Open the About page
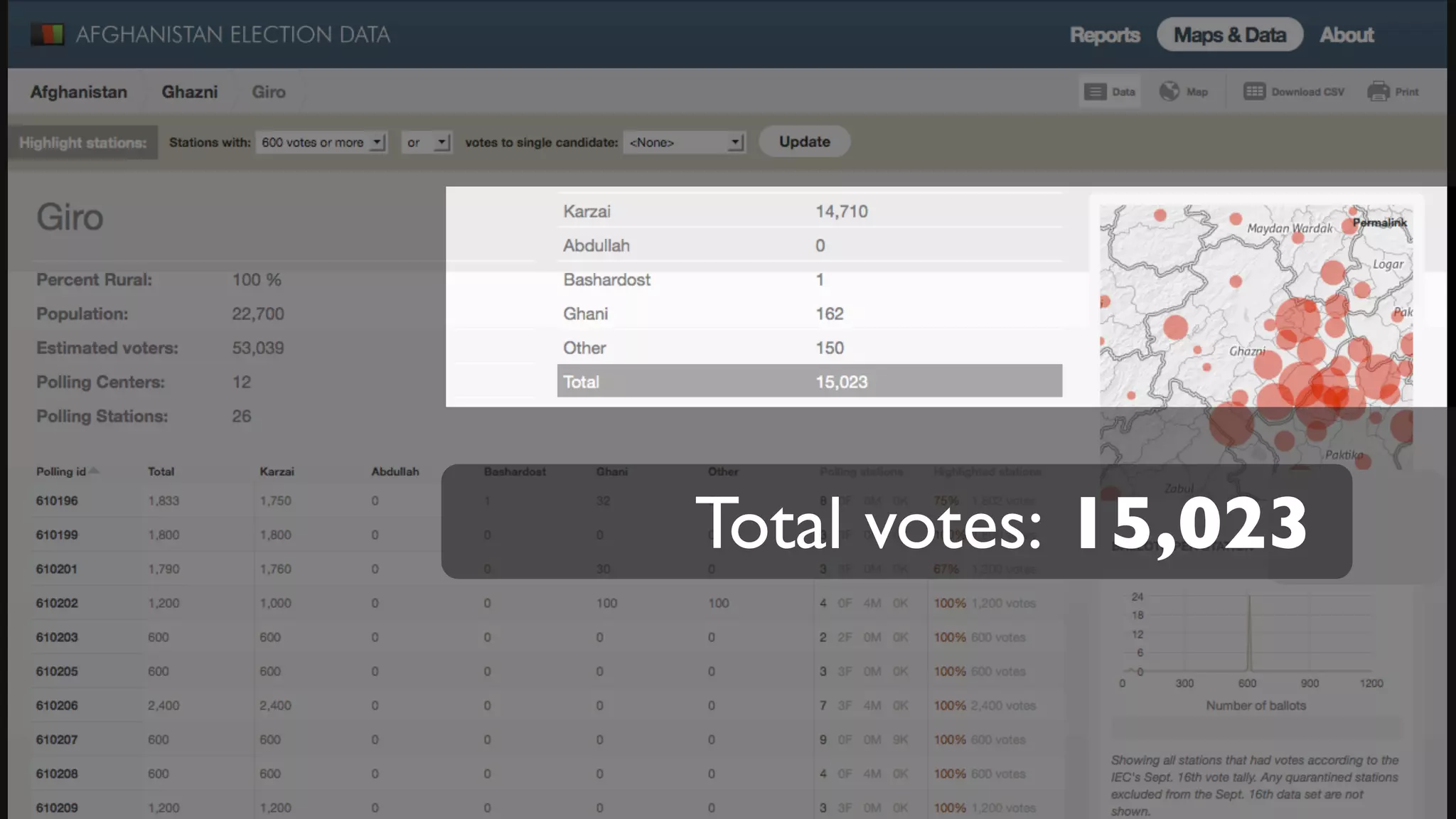Image resolution: width=1456 pixels, height=819 pixels. pyautogui.click(x=1347, y=35)
